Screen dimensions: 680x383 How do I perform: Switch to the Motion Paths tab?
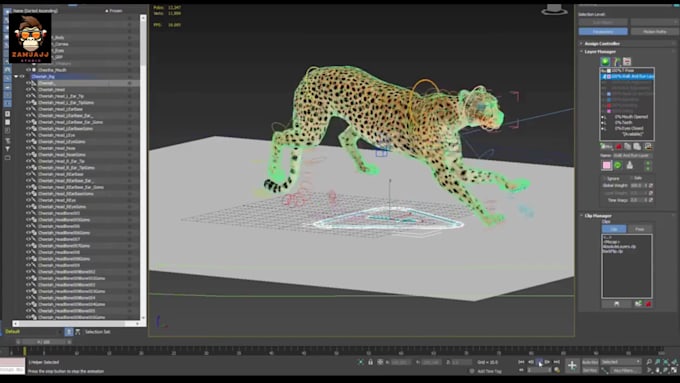click(x=655, y=32)
